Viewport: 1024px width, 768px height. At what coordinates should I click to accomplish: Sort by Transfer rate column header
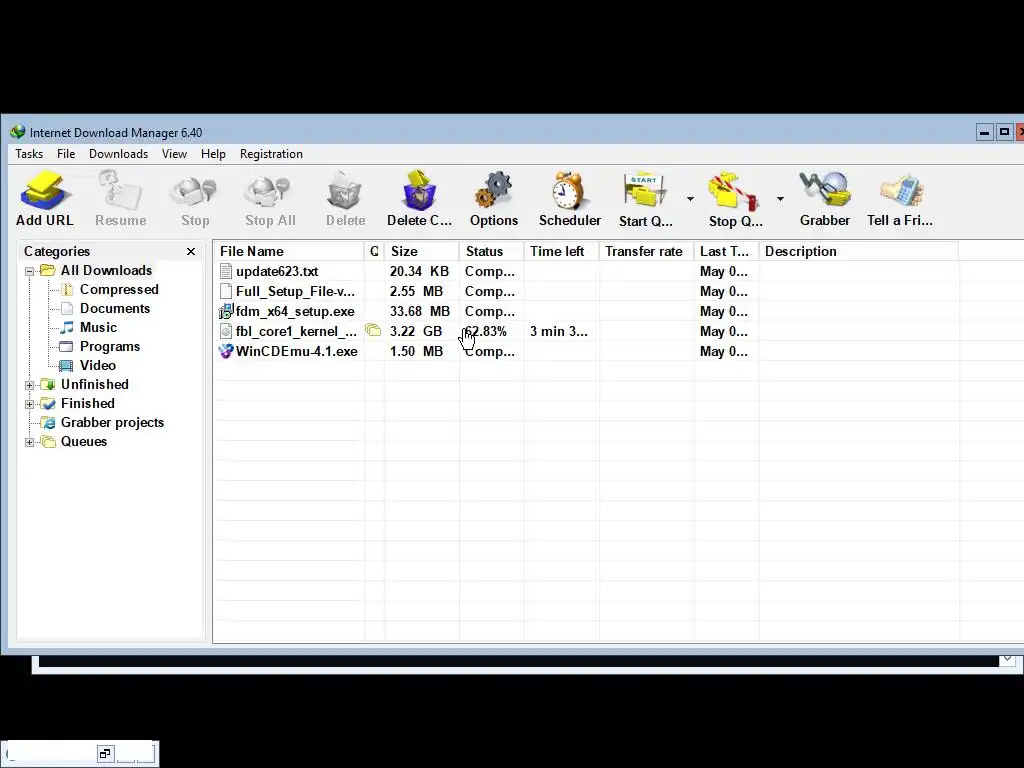coord(647,251)
